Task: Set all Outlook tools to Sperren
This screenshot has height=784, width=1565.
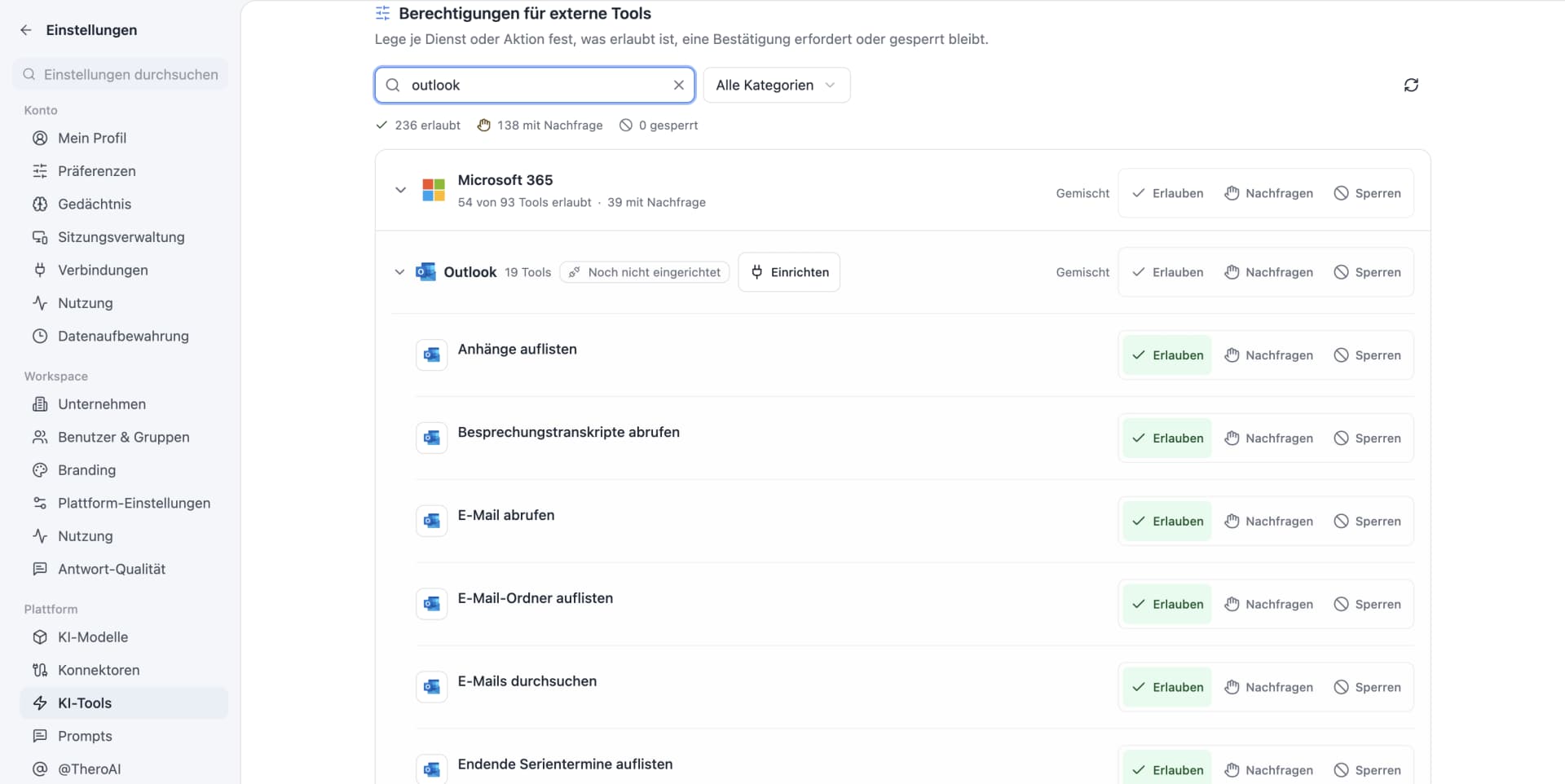Action: click(1367, 272)
